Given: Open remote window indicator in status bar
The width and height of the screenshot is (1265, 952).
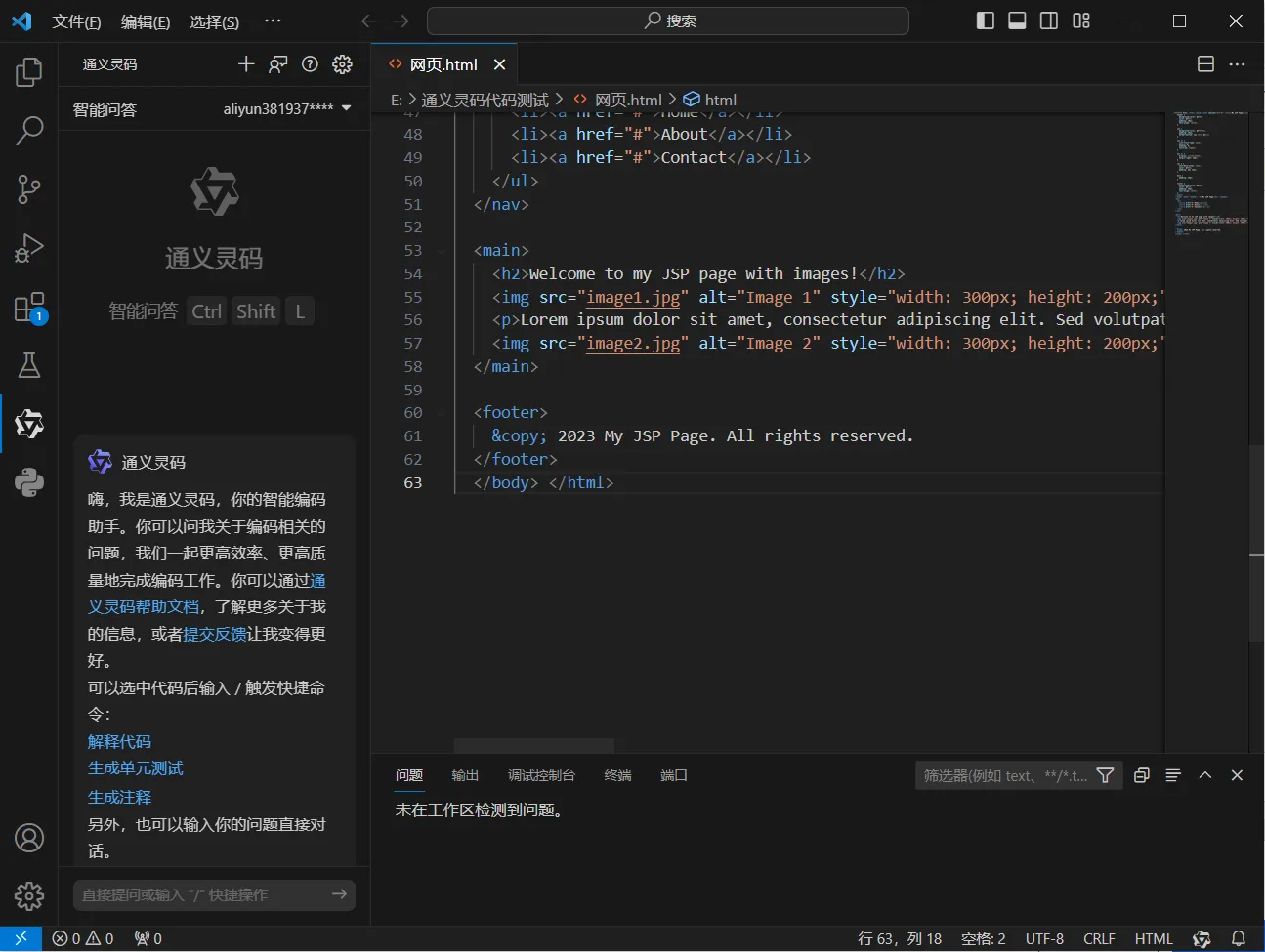Looking at the screenshot, I should [21, 938].
